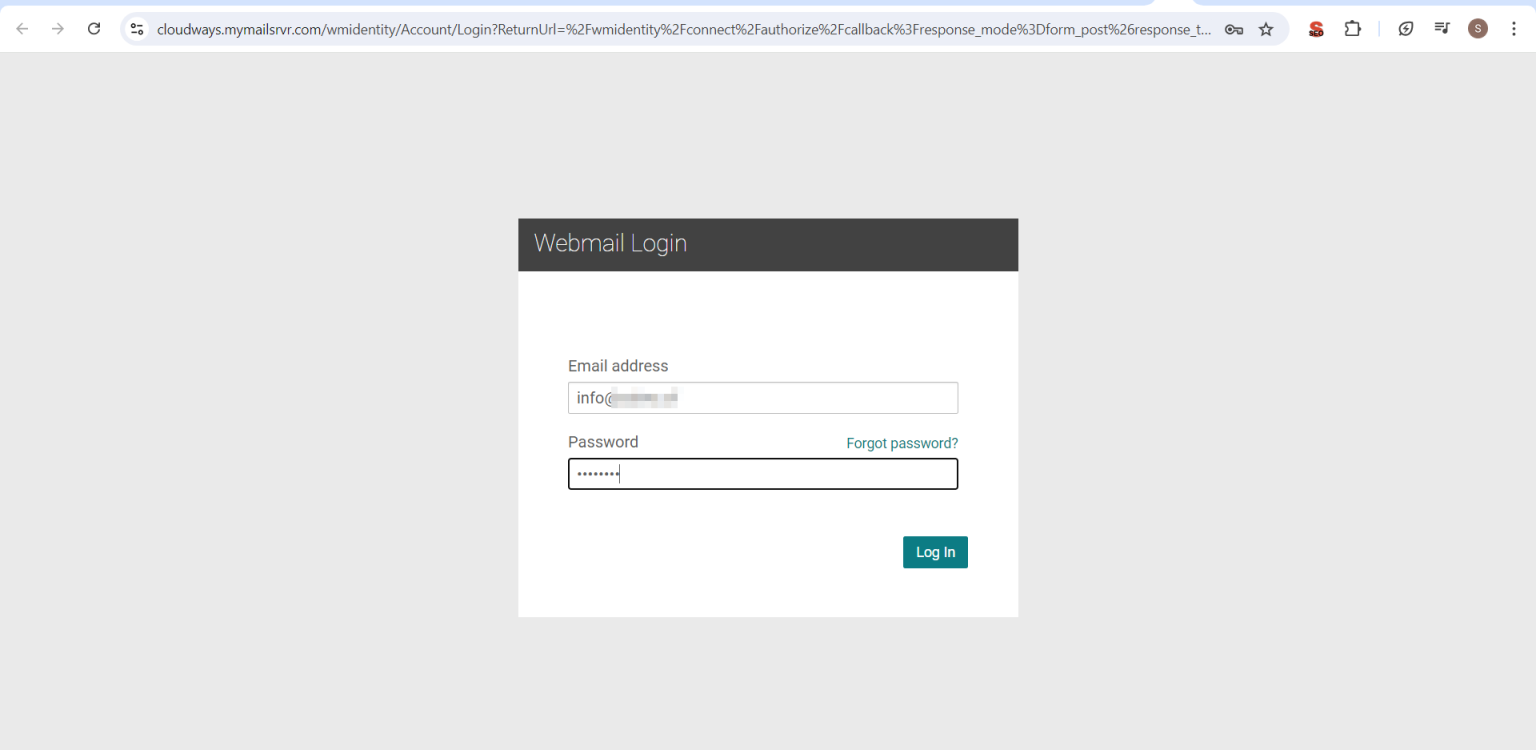Bookmark this page with the star icon

1266,29
